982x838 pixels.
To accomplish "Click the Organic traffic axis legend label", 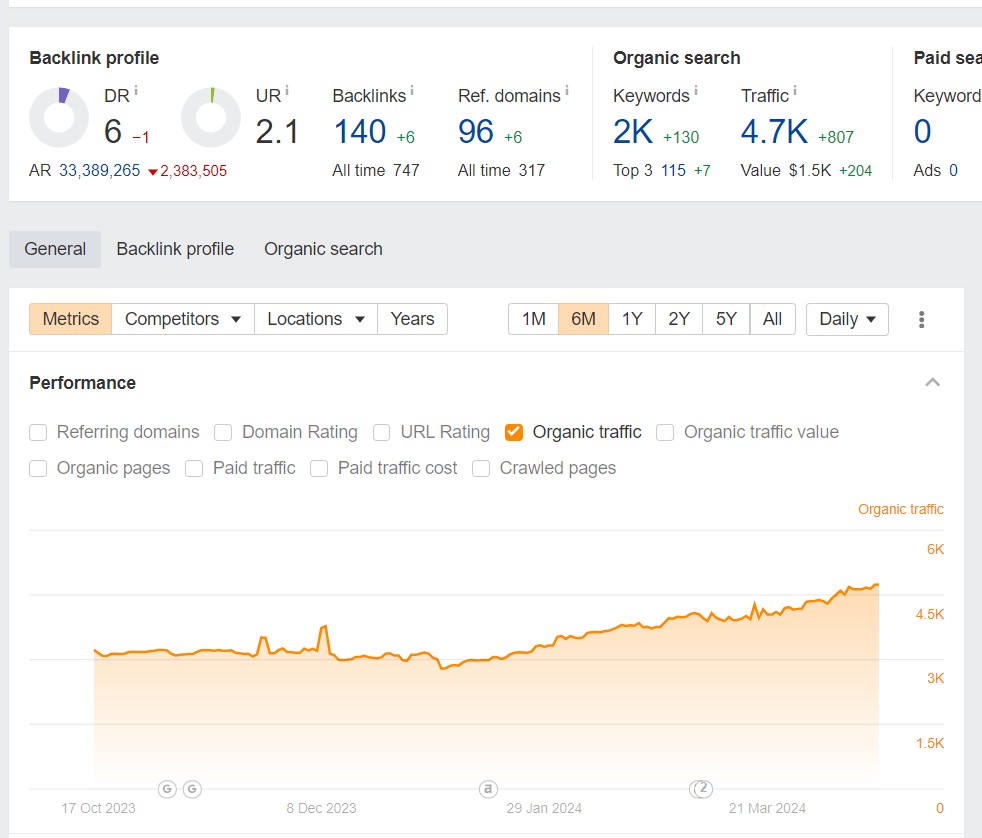I will 901,509.
